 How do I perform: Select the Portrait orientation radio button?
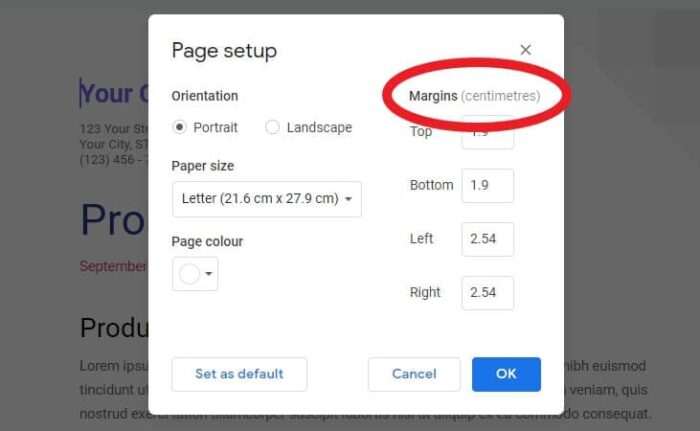coord(179,127)
